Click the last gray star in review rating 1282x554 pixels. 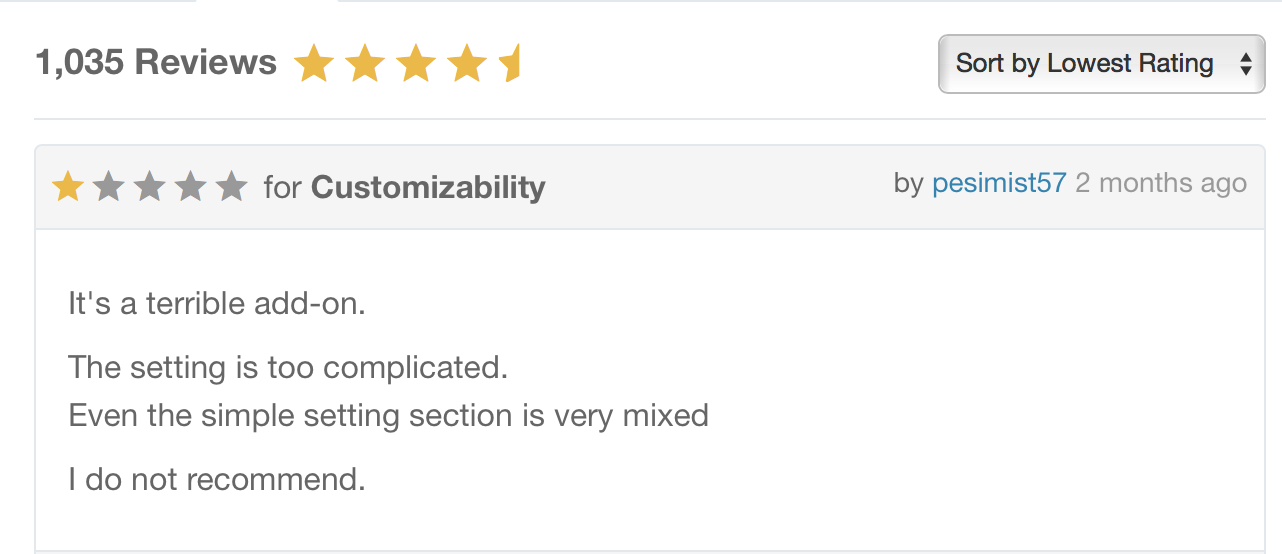click(x=231, y=186)
